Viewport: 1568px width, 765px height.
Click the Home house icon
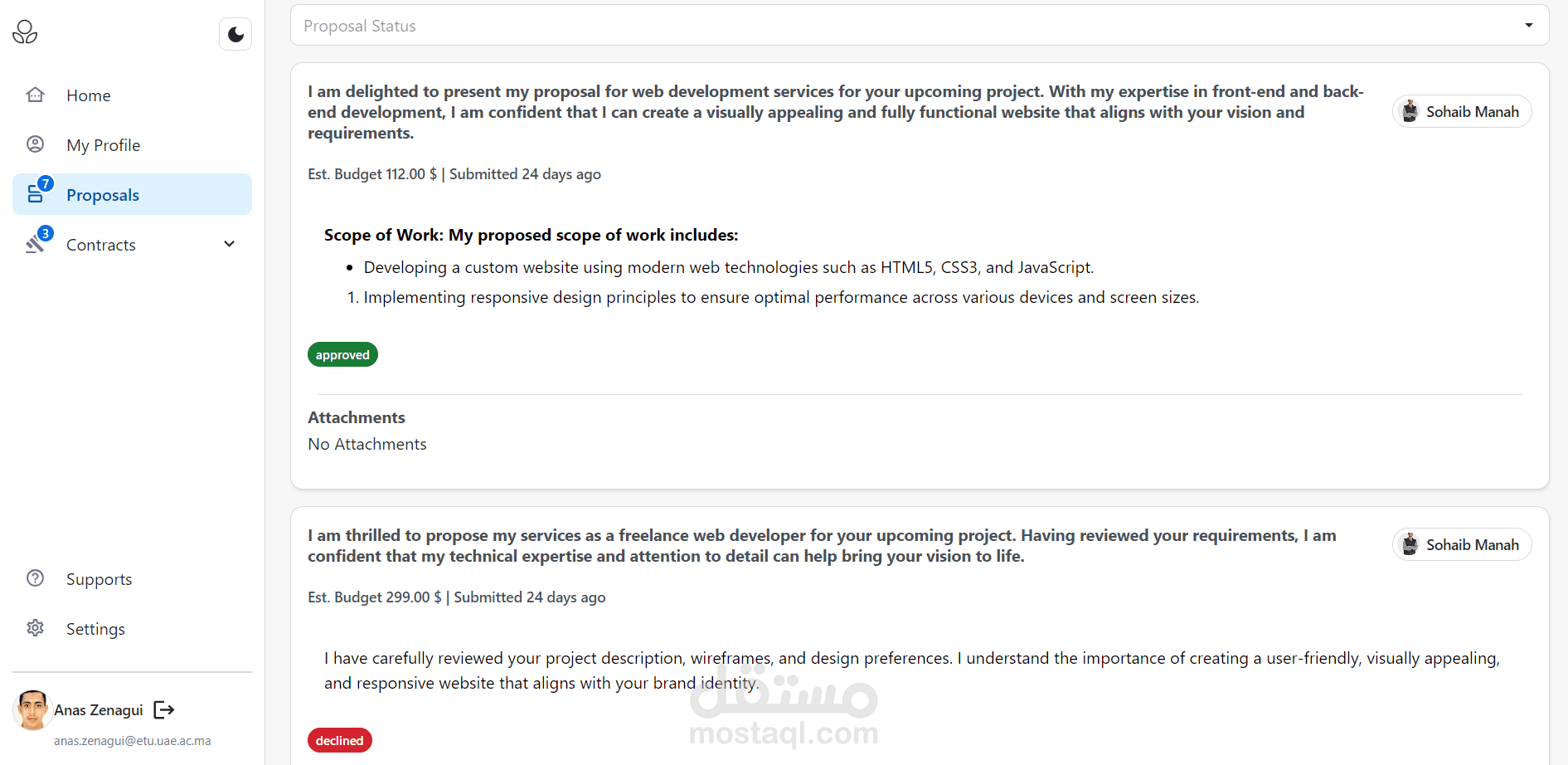click(35, 95)
